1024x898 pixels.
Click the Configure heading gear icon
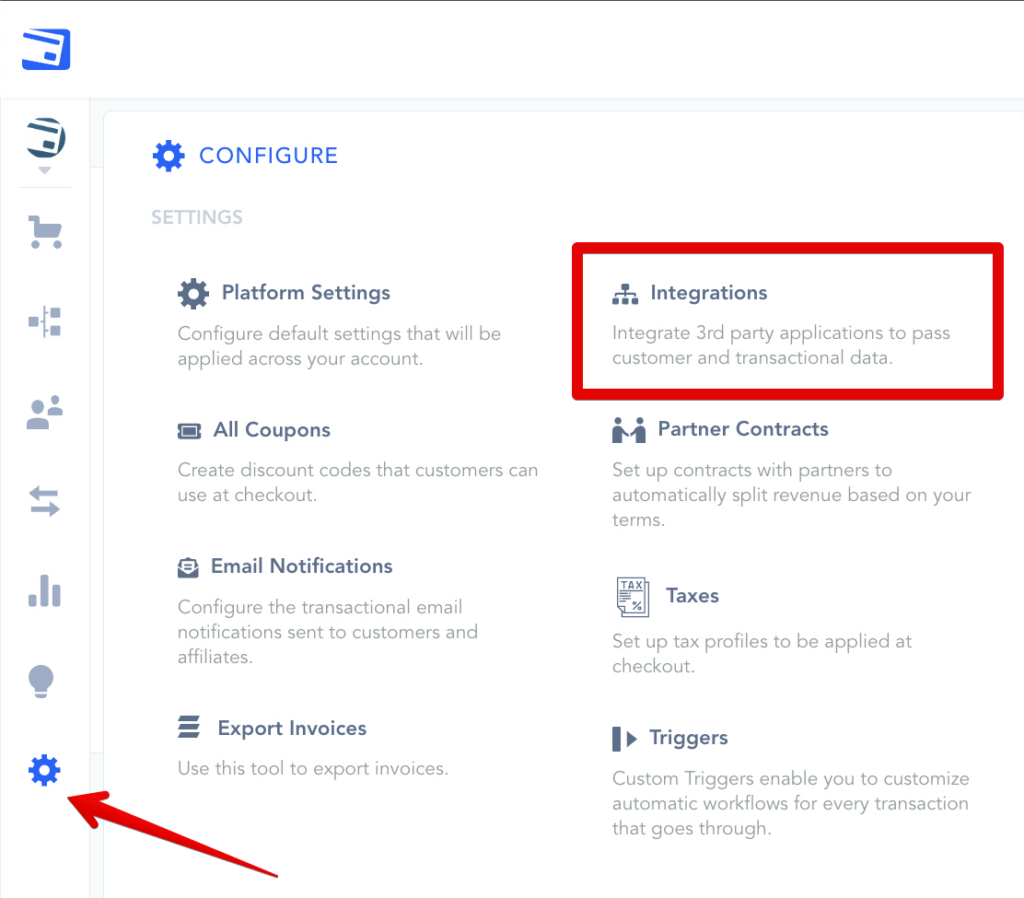168,156
